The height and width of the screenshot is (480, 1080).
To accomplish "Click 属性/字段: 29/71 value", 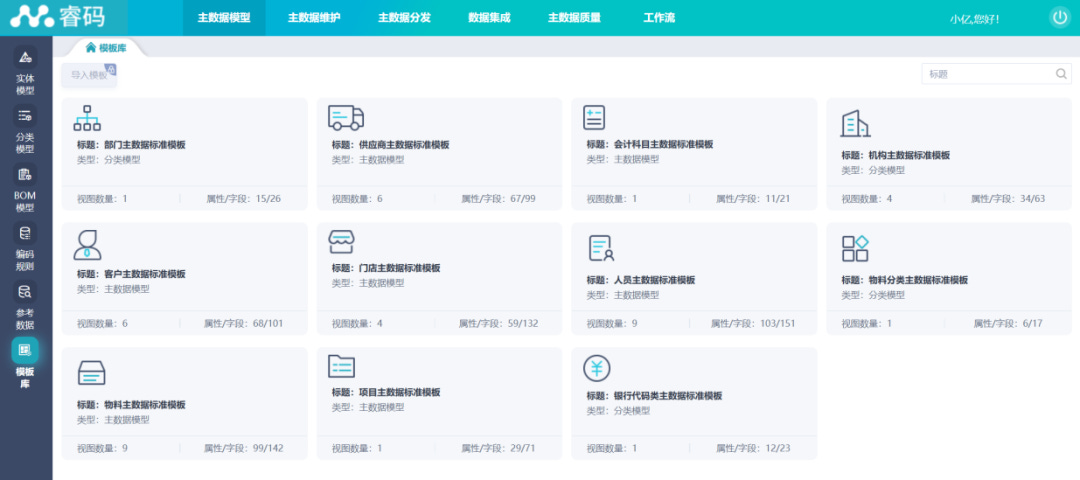I will pos(499,448).
